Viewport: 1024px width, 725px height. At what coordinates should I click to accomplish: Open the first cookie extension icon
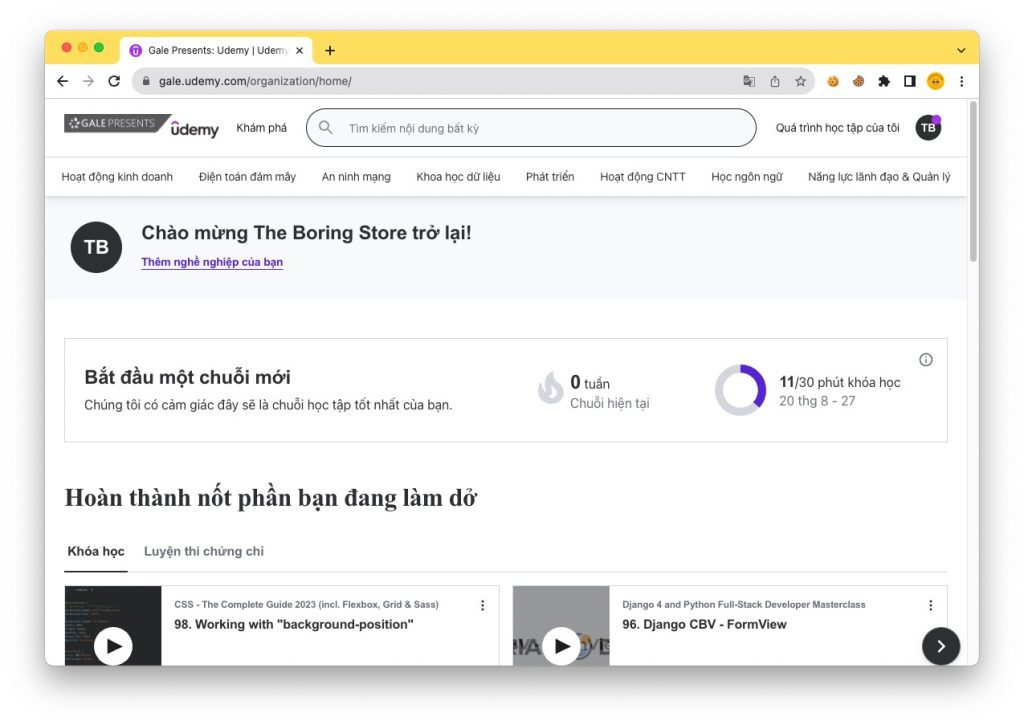tap(833, 81)
